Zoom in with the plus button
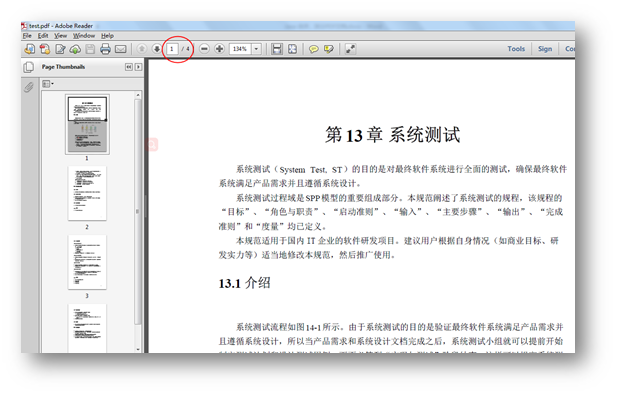This screenshot has height=395, width=617. coord(220,49)
